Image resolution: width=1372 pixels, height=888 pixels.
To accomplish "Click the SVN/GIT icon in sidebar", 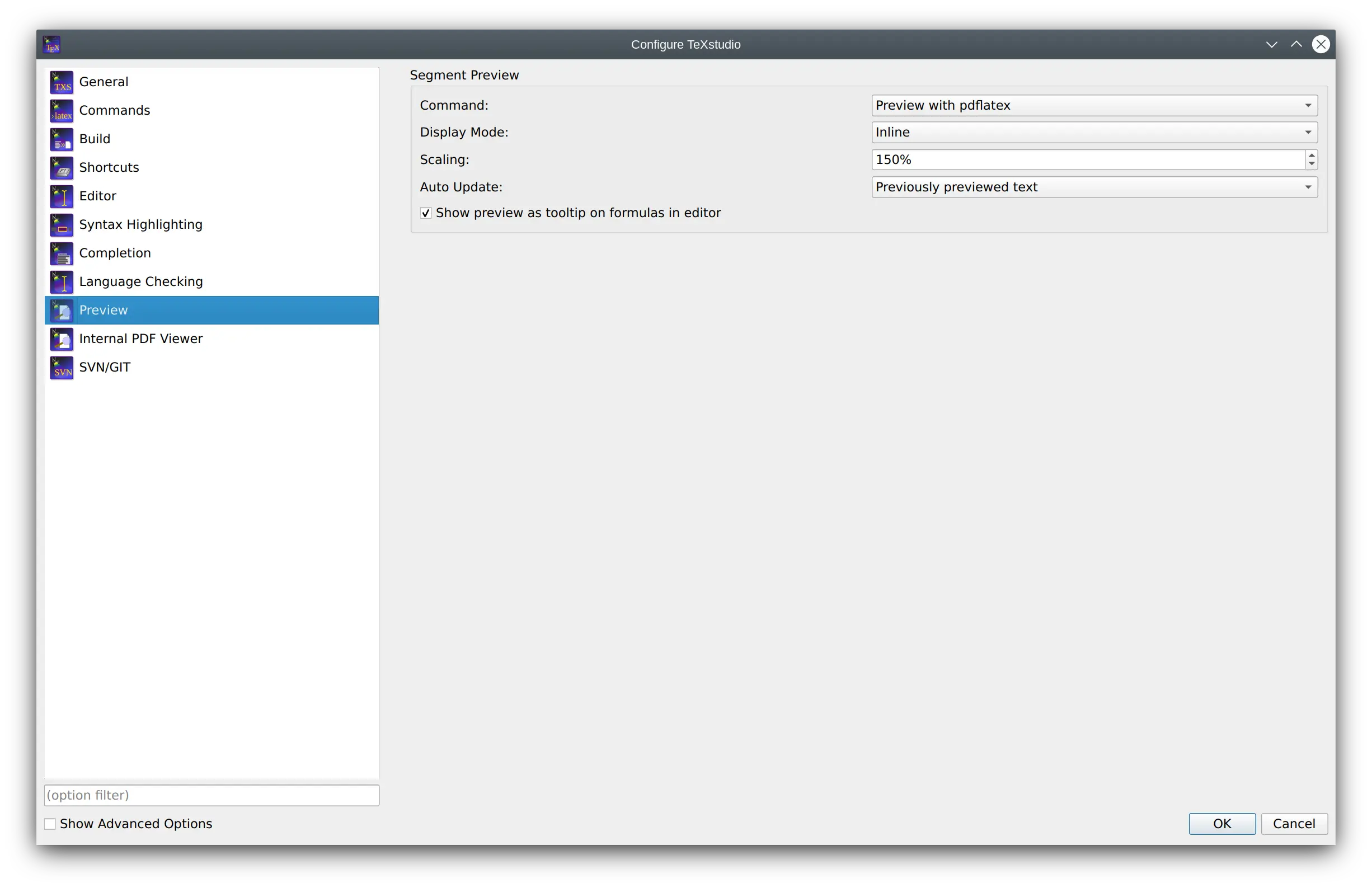I will (x=62, y=367).
